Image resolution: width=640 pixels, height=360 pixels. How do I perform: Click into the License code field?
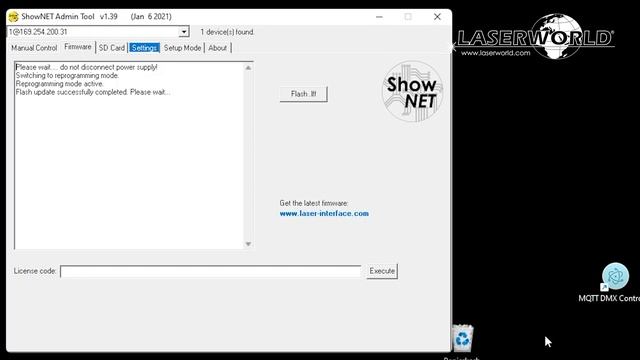pyautogui.click(x=211, y=271)
